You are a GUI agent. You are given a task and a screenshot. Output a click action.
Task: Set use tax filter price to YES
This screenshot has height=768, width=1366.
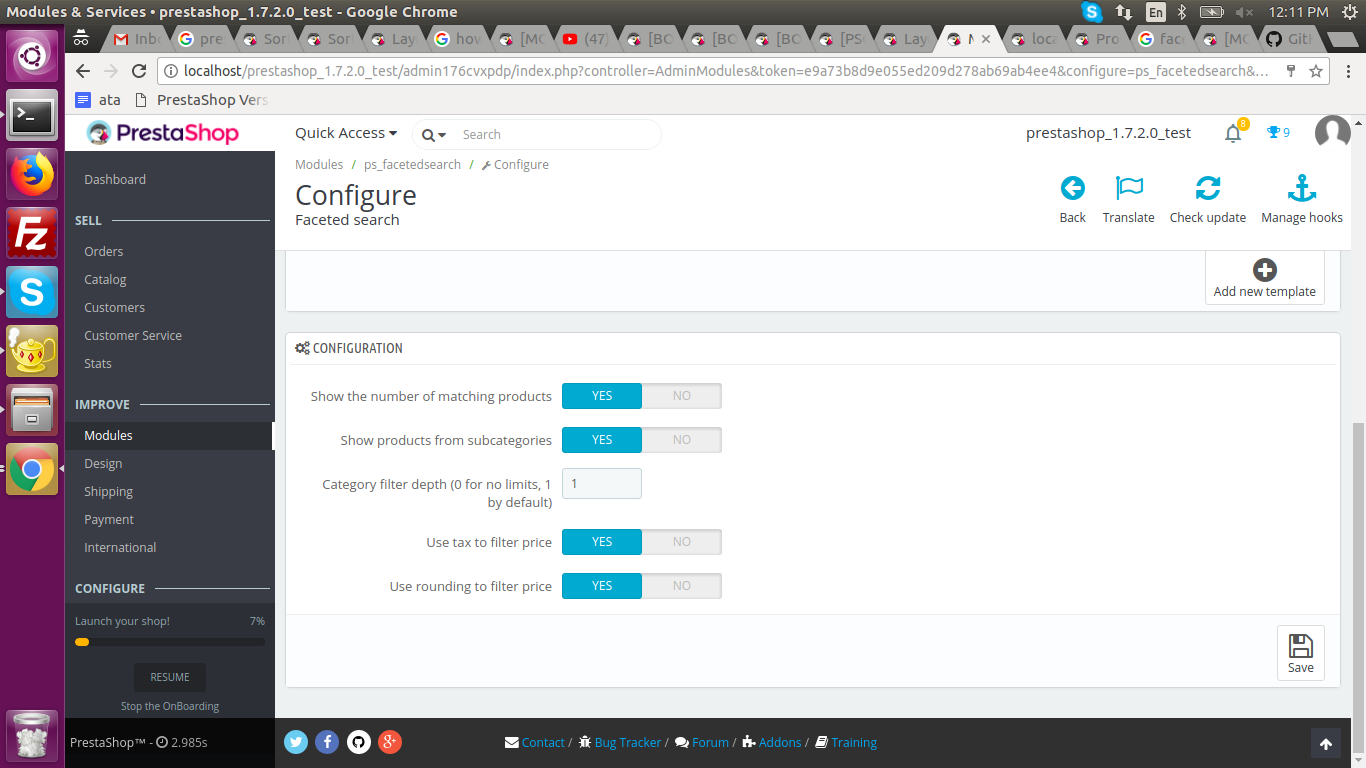pyautogui.click(x=602, y=542)
